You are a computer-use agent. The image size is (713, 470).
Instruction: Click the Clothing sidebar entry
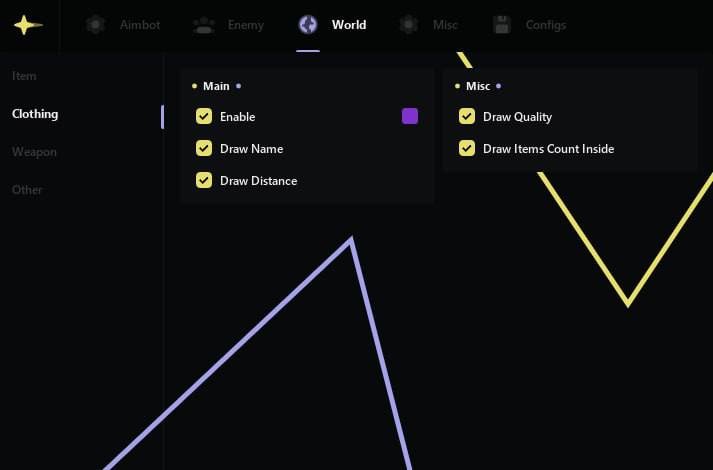35,114
